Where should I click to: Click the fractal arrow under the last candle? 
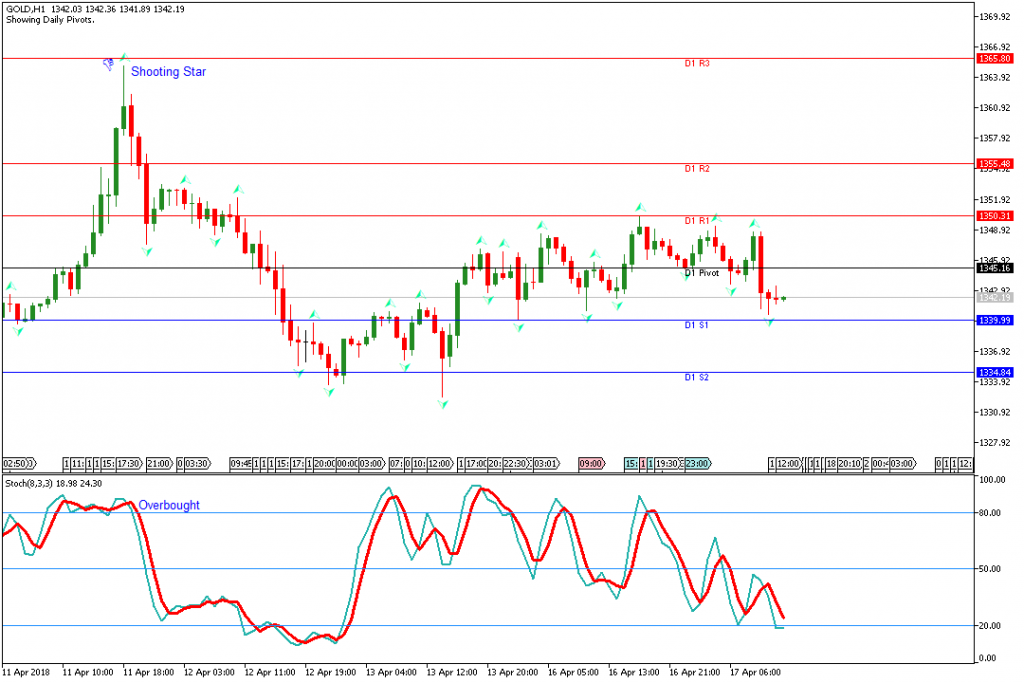point(770,323)
